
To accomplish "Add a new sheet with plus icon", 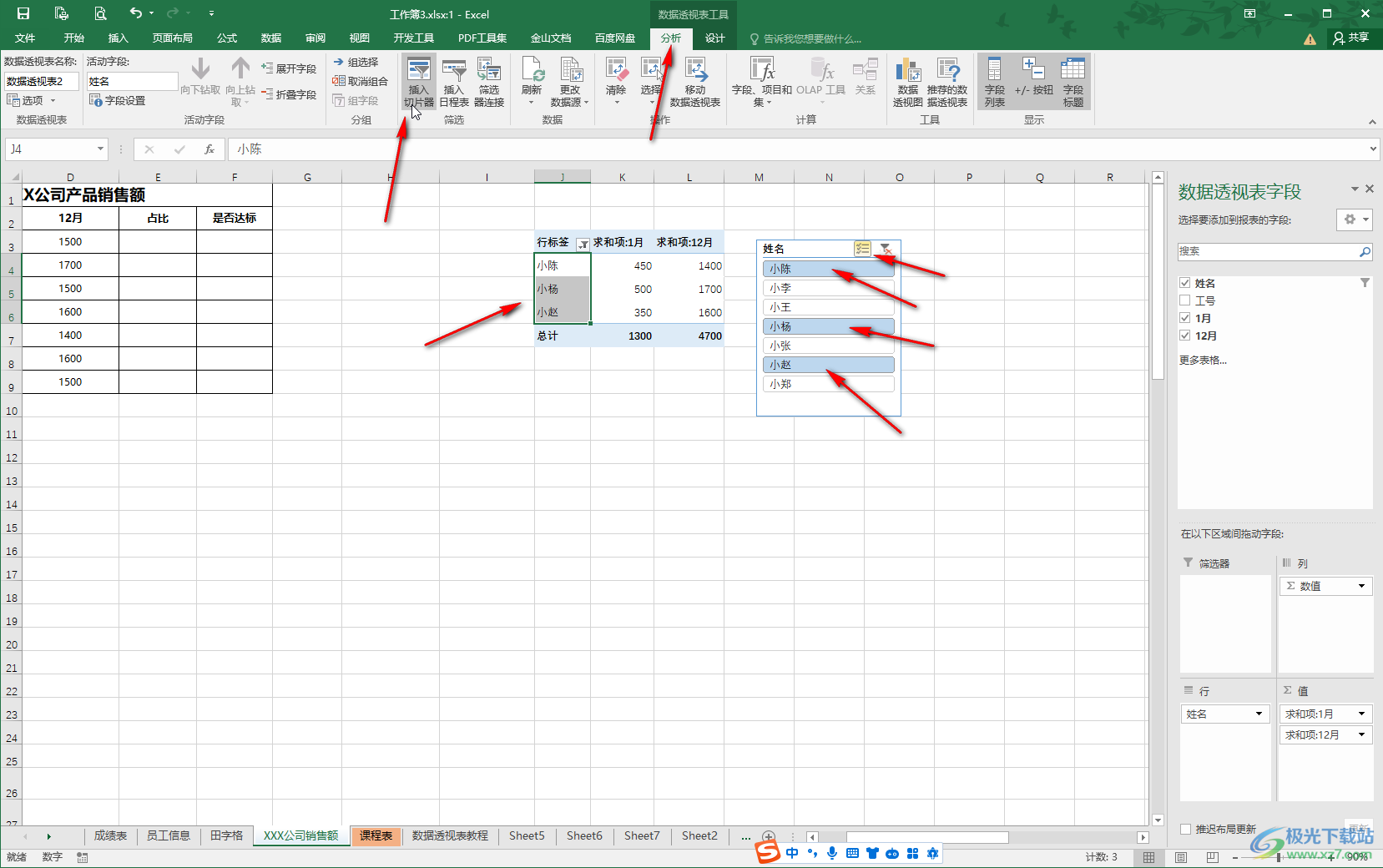I will click(x=769, y=836).
